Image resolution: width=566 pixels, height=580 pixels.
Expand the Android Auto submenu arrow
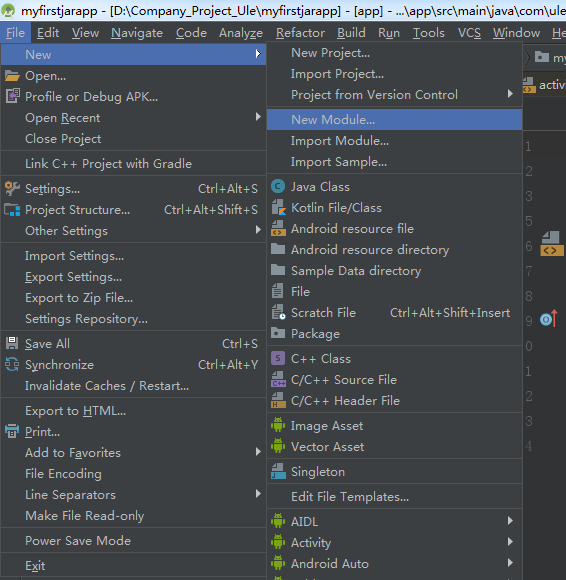tap(510, 563)
